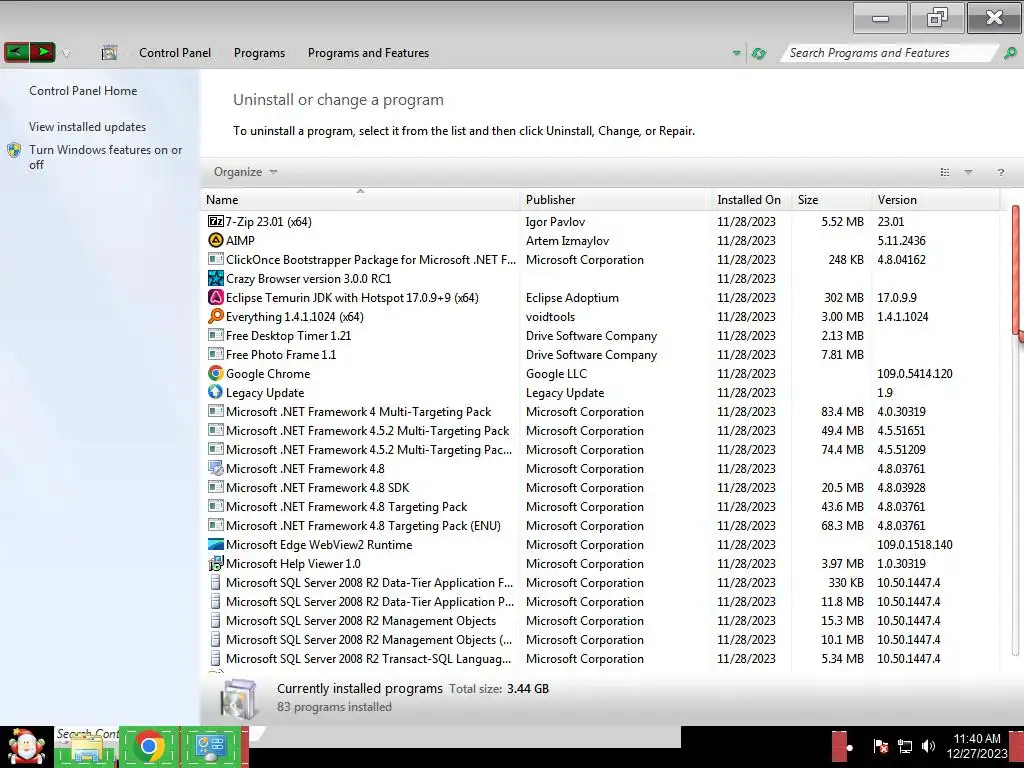The width and height of the screenshot is (1024, 768).
Task: Click version 109.0.5414.120 cell
Action: [x=914, y=374]
